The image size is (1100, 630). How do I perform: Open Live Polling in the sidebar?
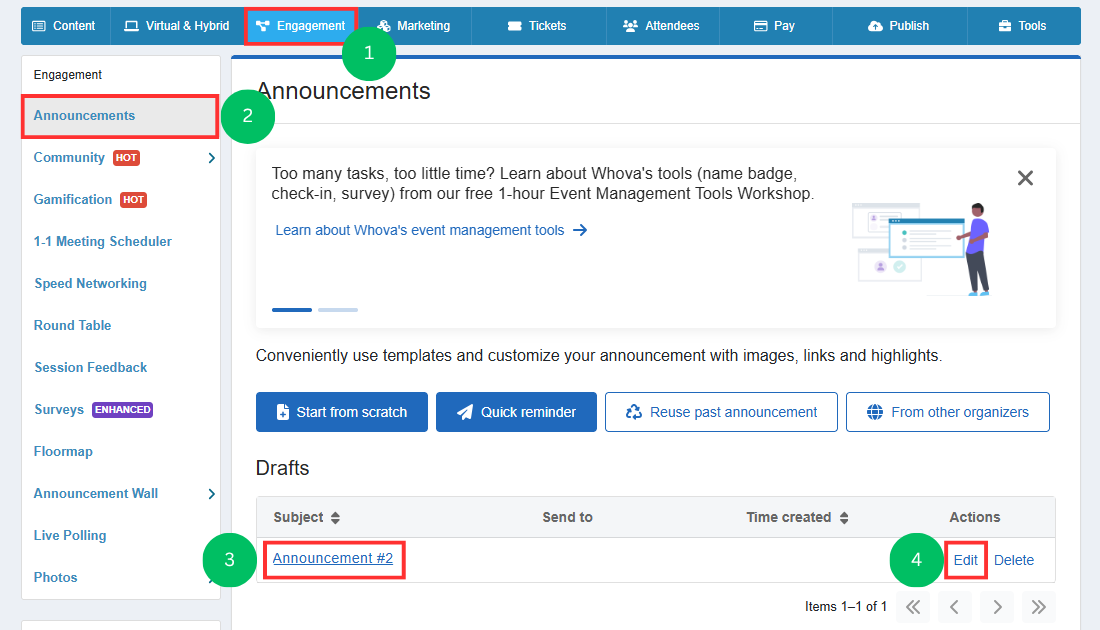pos(70,535)
